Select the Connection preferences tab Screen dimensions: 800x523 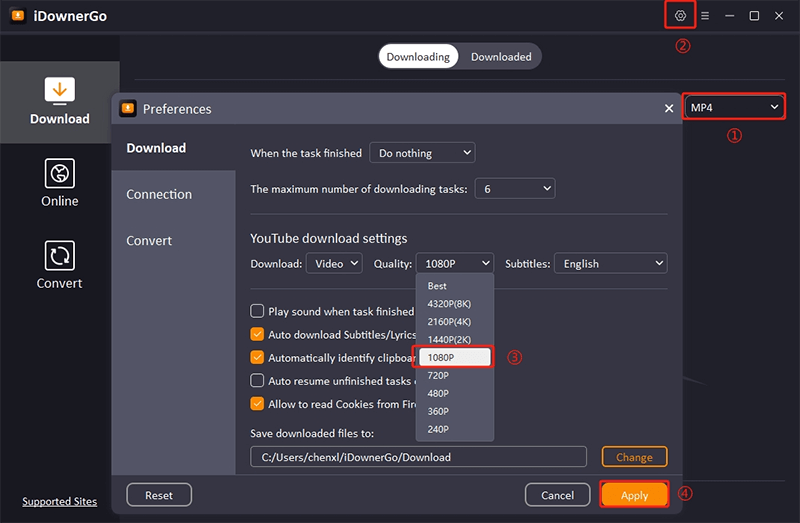[159, 194]
